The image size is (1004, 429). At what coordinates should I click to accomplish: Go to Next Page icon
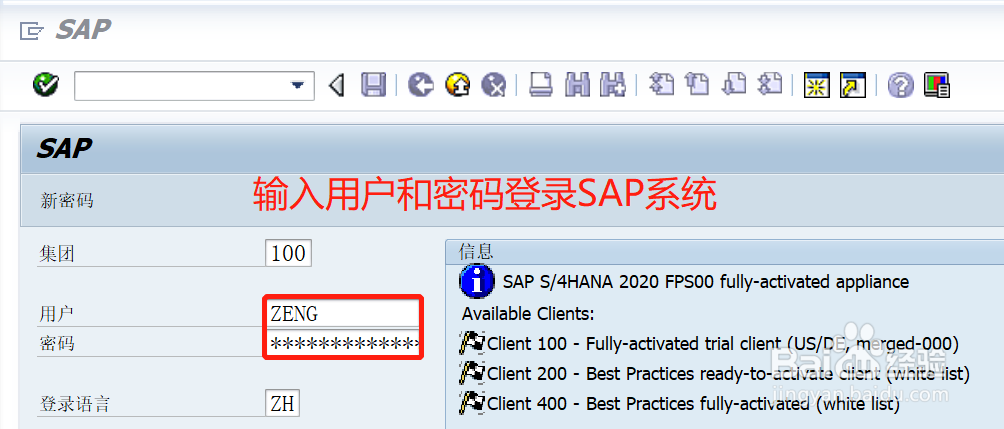pyautogui.click(x=734, y=85)
